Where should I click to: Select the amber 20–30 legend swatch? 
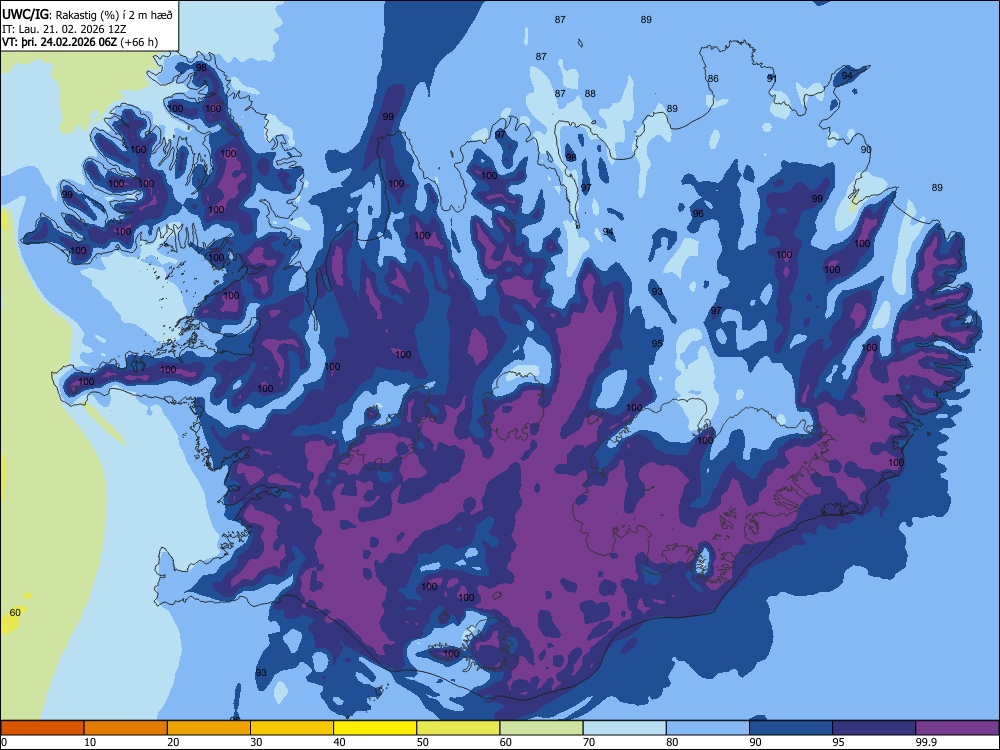pos(209,728)
